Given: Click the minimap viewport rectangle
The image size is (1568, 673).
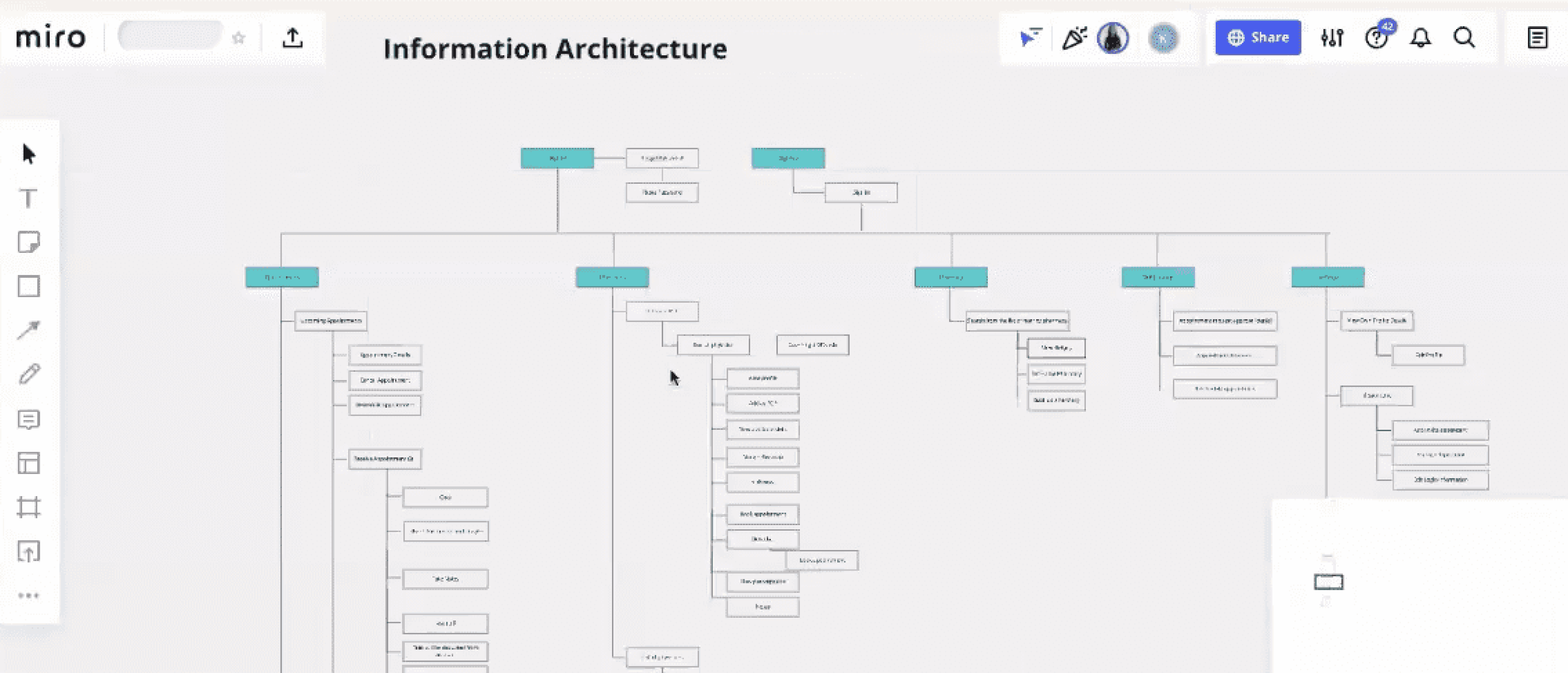Looking at the screenshot, I should point(1328,582).
